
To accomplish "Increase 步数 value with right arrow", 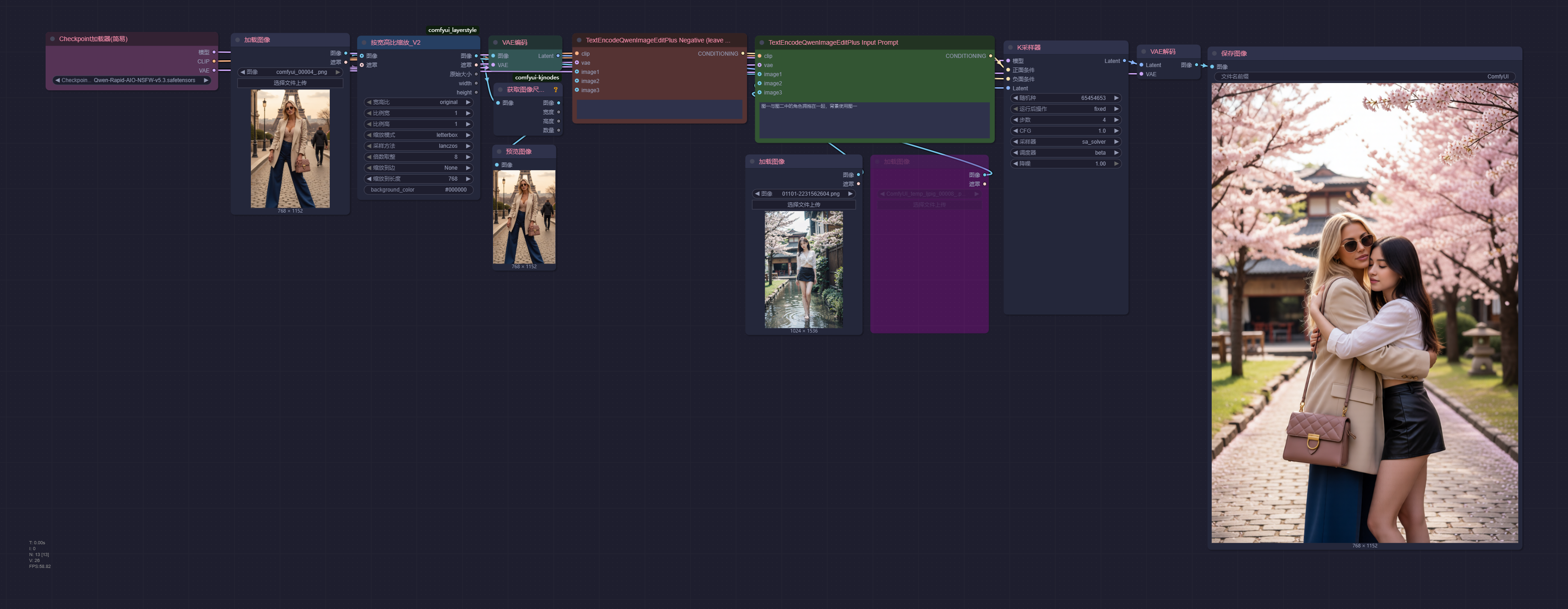I will coord(1116,120).
